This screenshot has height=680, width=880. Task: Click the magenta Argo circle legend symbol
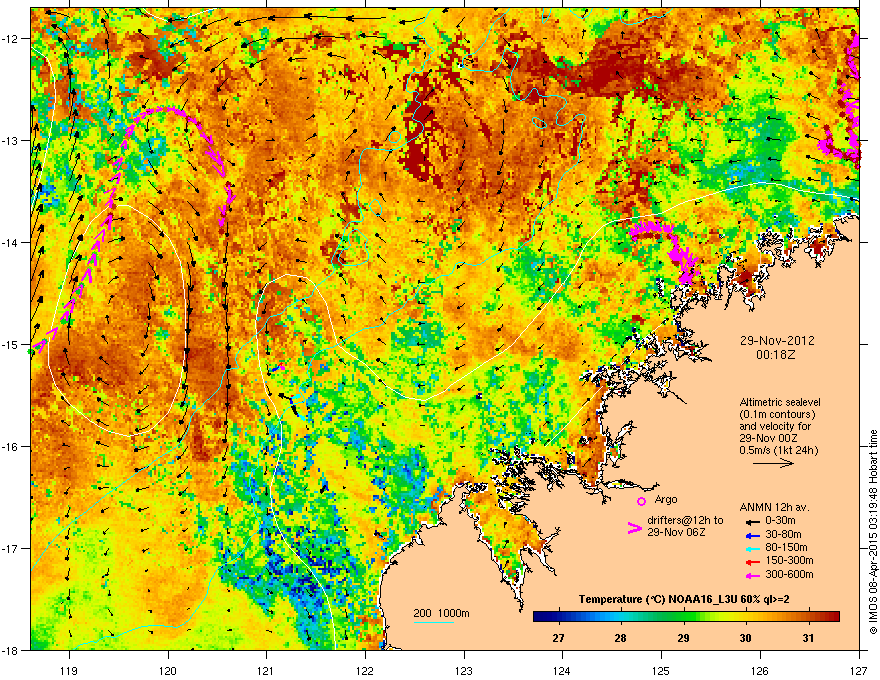[x=641, y=501]
